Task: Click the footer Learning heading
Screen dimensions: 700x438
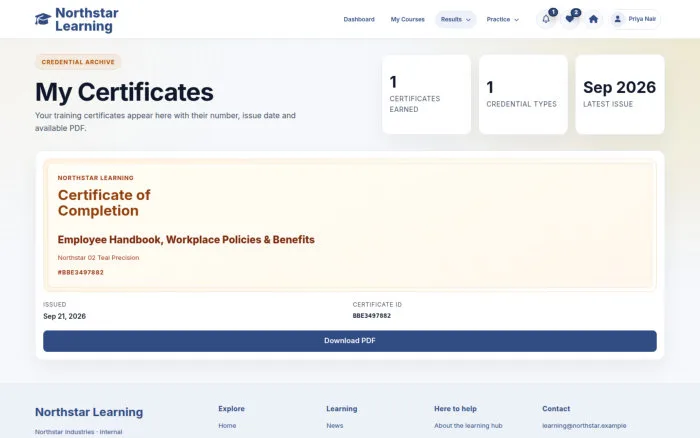Action: coord(342,409)
